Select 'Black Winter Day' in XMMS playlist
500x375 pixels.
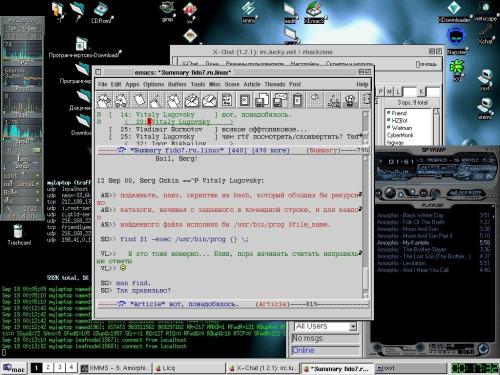click(433, 215)
